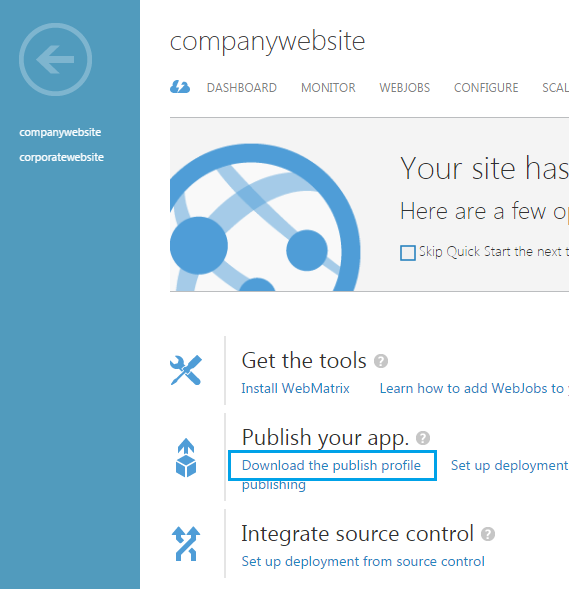Open the Quick Start cloud lightning icon
Screen dimensions: 569x589
pos(180,87)
